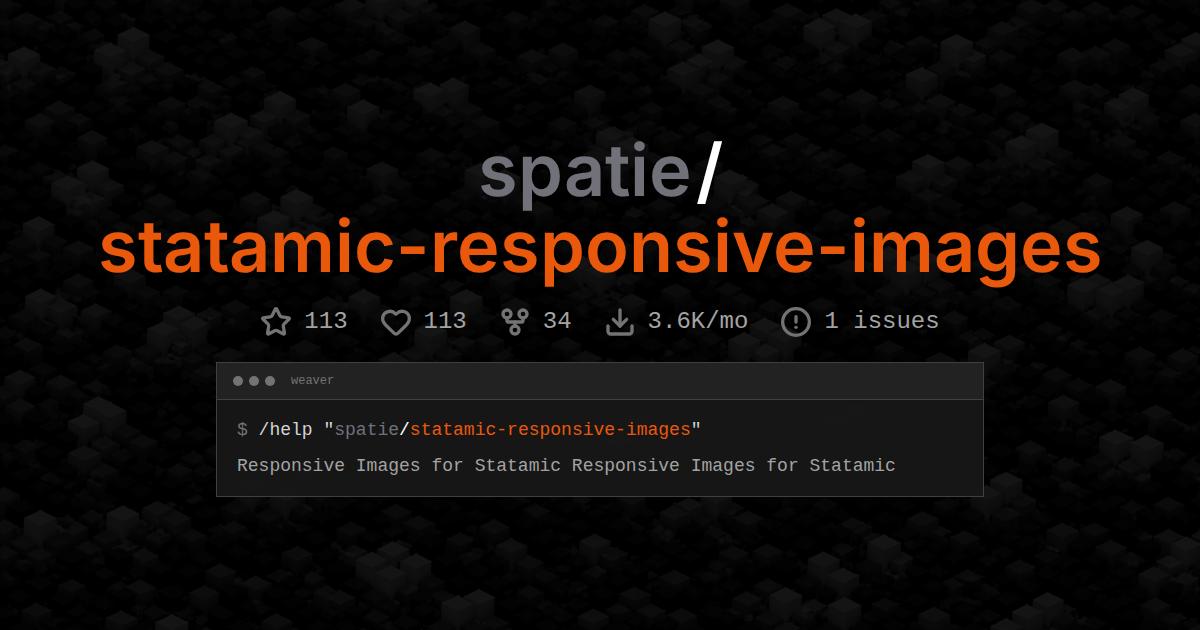Select the fork icon beside the 34 count
The image size is (1200, 630).
coord(514,321)
